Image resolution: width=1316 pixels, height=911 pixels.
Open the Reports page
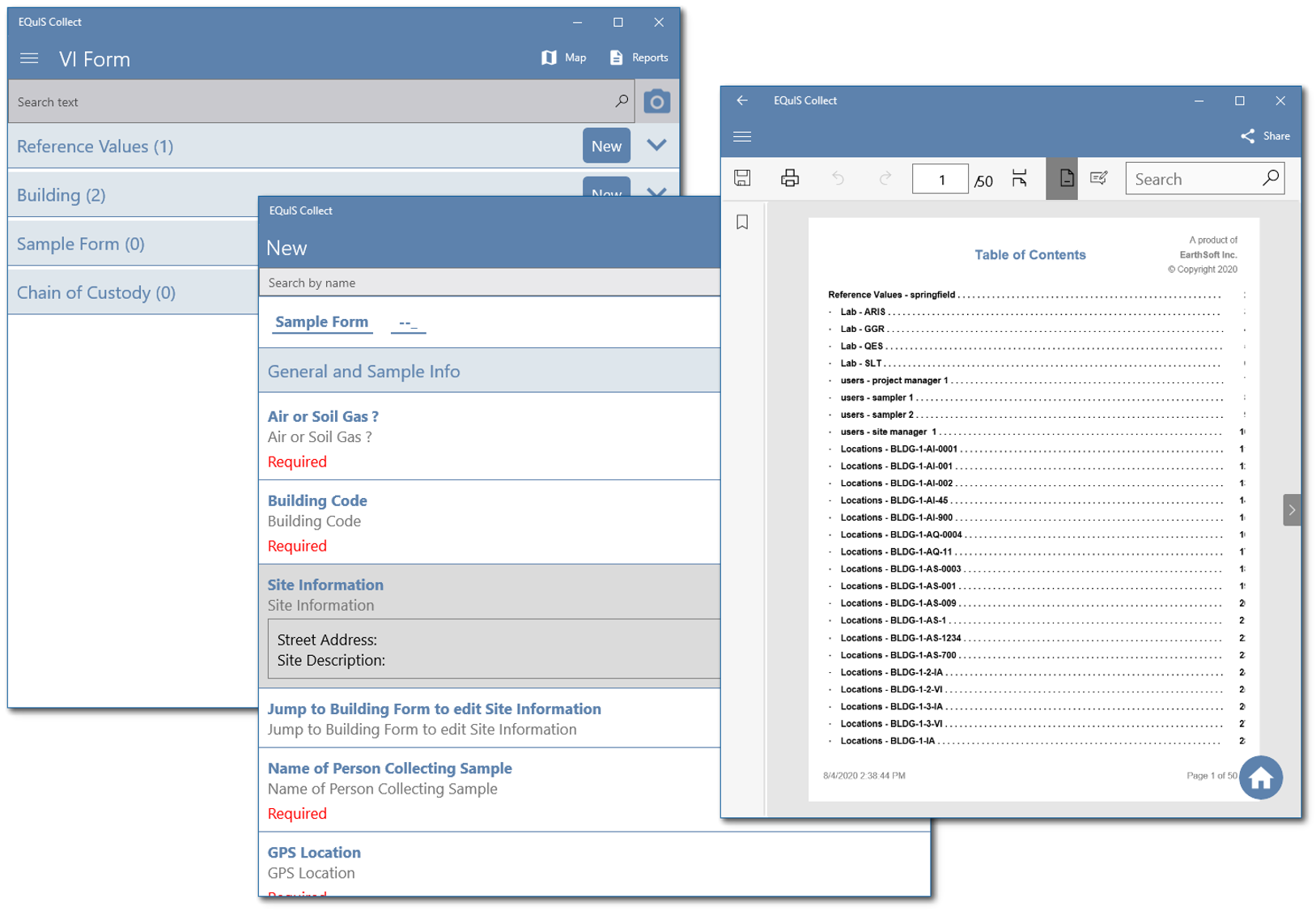639,57
